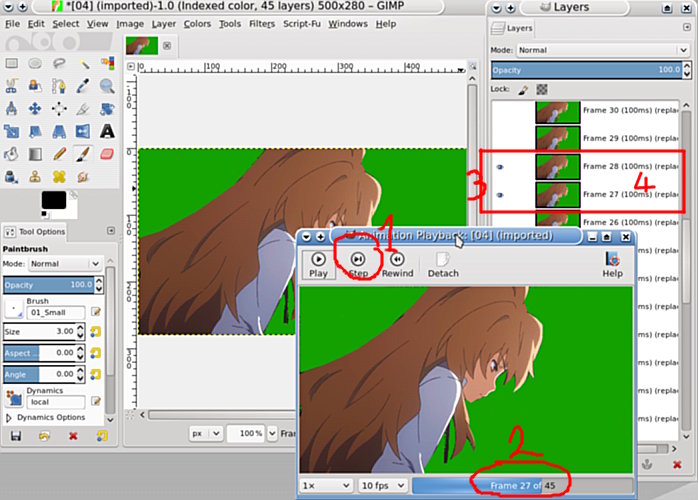Open the Script-Fu menu
The width and height of the screenshot is (698, 500).
302,24
